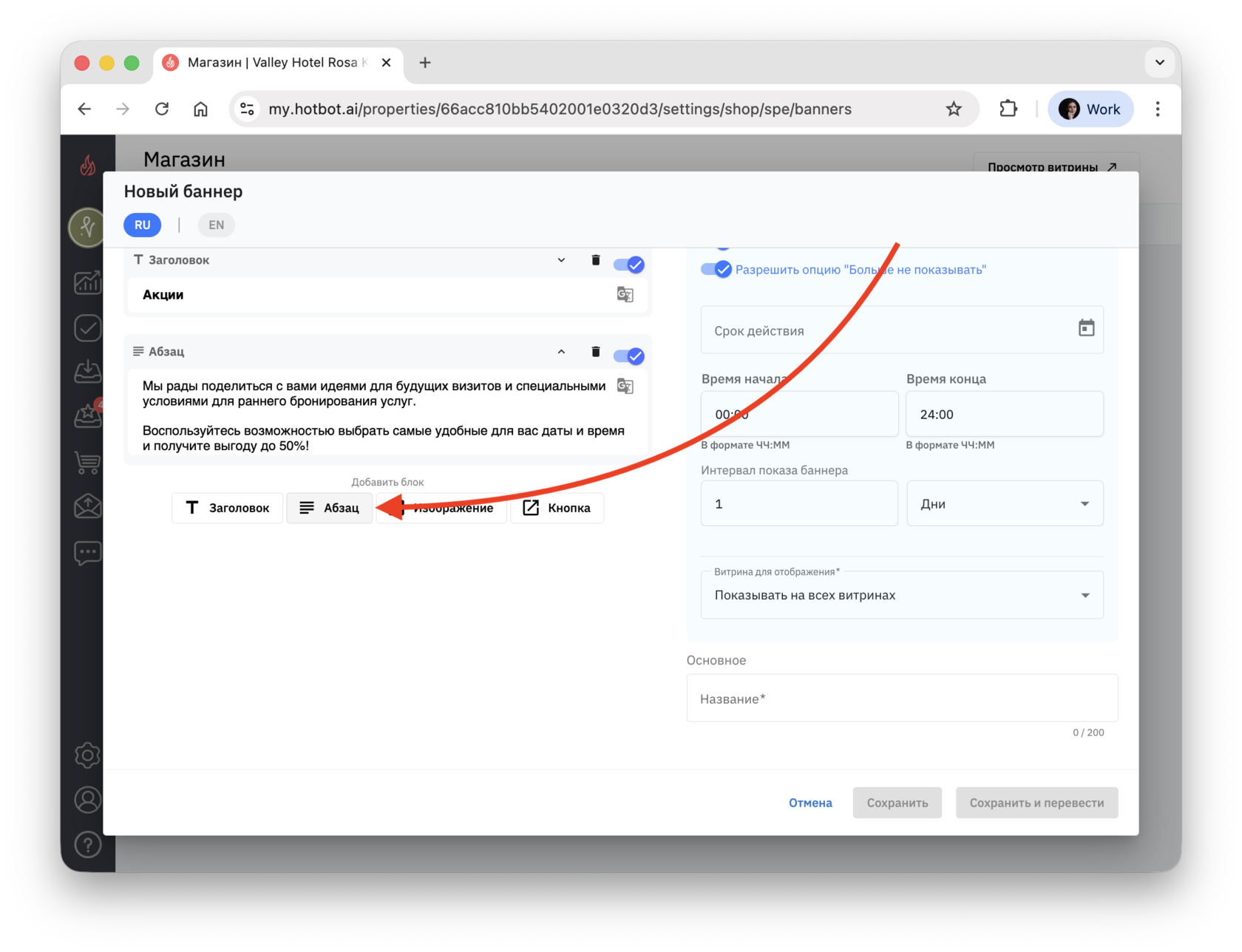The width and height of the screenshot is (1242, 952).
Task: Click the property avatar in sidebar
Action: (x=86, y=227)
